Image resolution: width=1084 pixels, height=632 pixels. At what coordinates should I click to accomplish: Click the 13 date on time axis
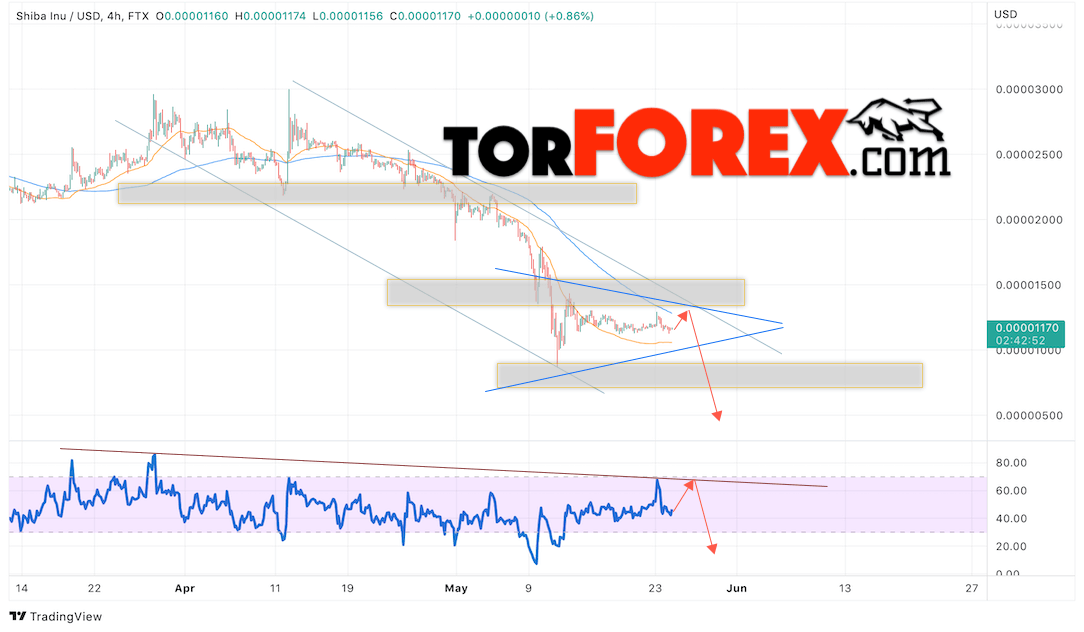(845, 588)
